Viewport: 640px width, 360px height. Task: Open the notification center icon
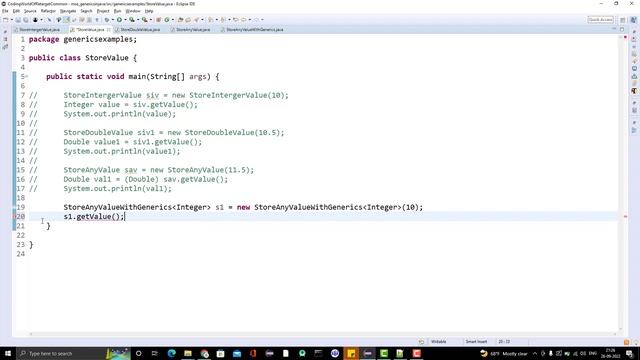click(x=630, y=353)
